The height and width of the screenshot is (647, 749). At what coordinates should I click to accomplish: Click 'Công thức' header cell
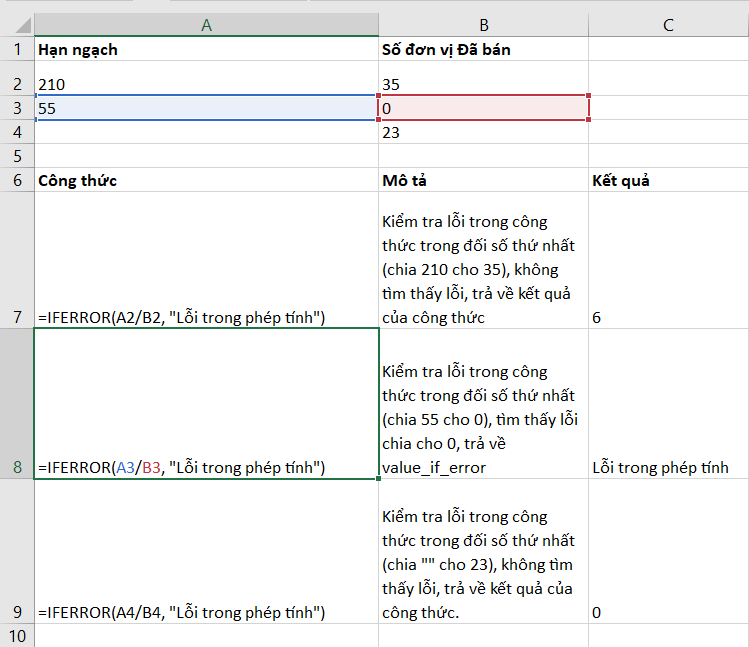pos(206,180)
